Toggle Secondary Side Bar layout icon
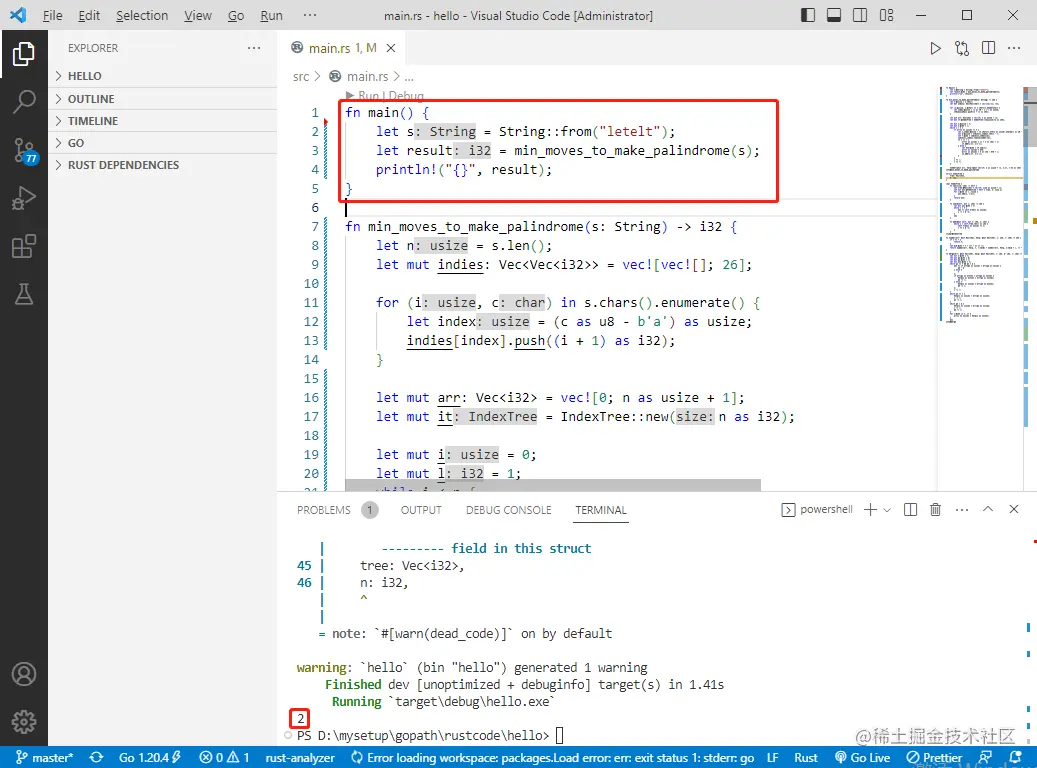This screenshot has height=768, width=1037. [860, 15]
